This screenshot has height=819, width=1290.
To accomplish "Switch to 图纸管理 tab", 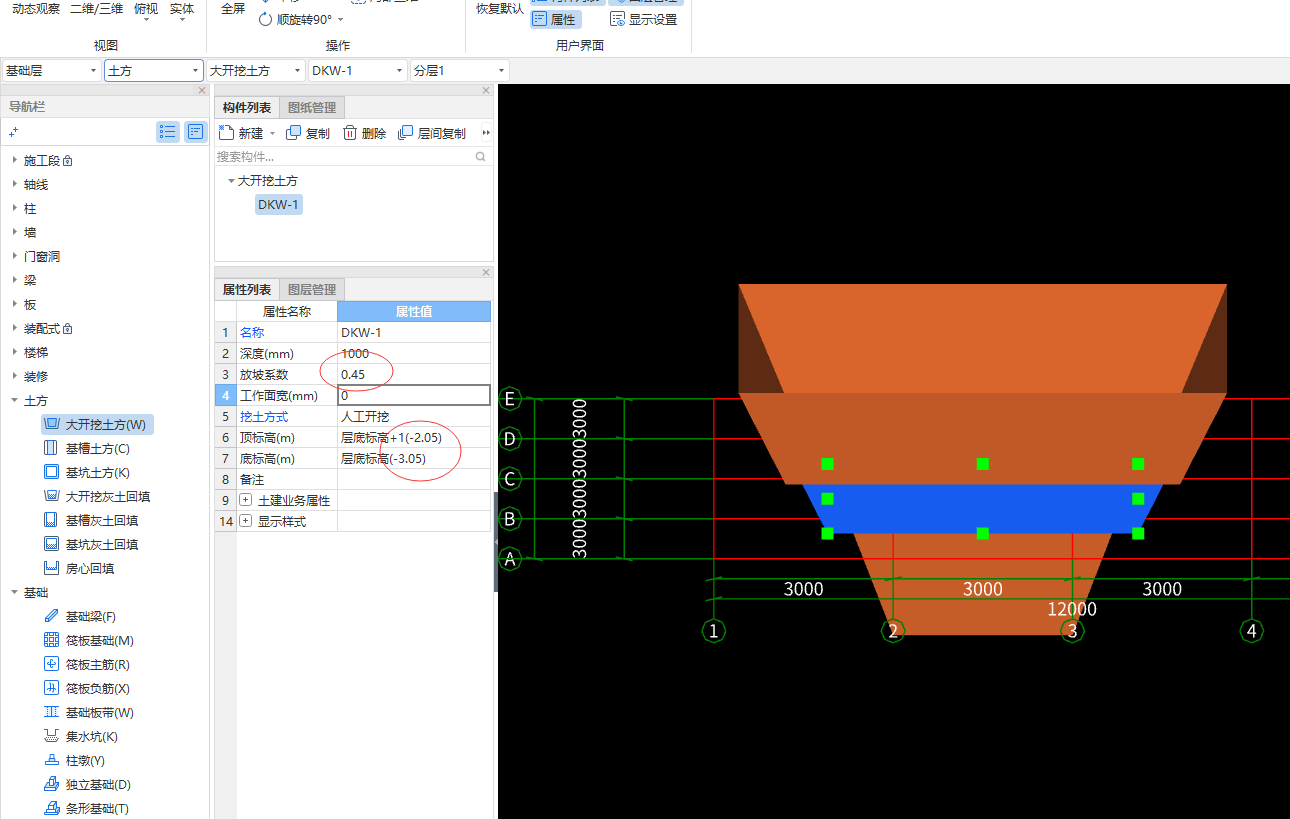I will pos(312,108).
